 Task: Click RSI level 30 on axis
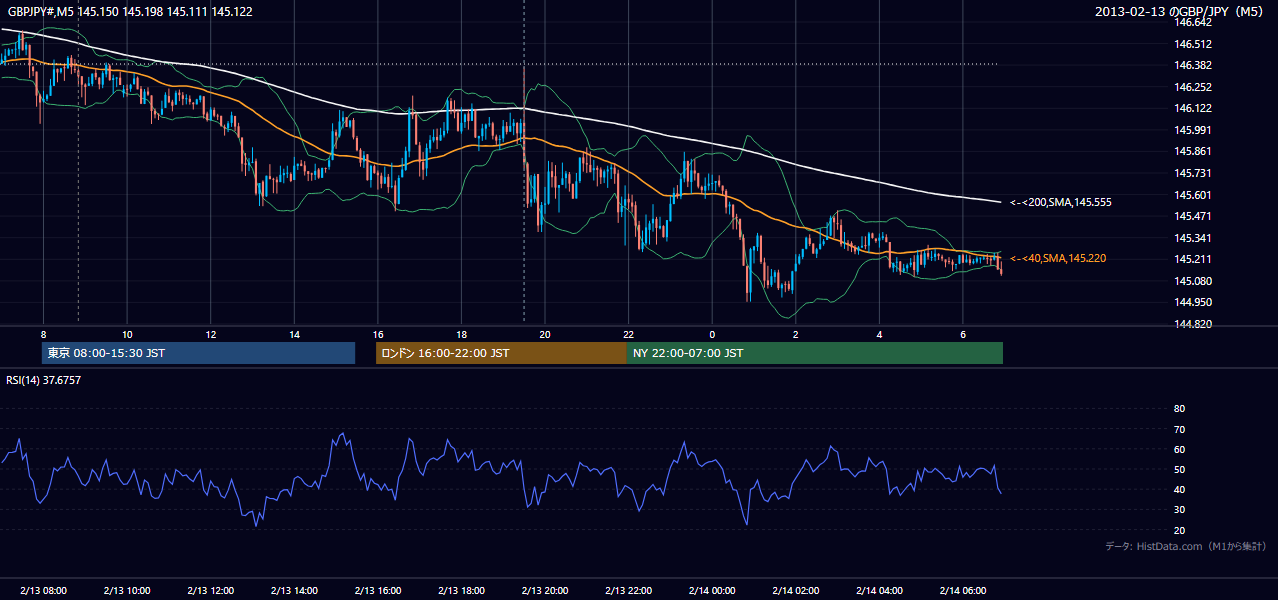coord(1179,510)
